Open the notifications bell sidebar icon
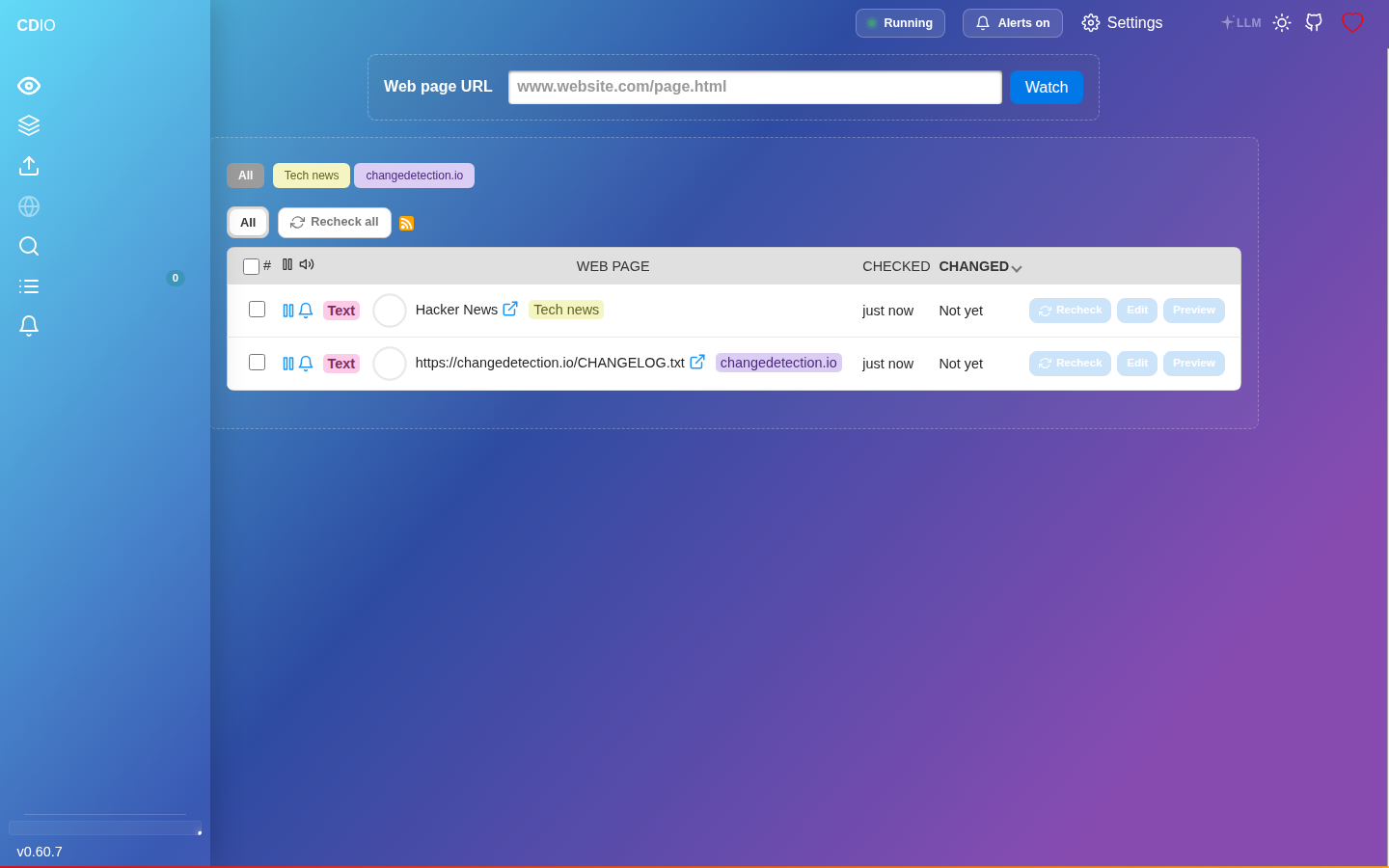The image size is (1389, 868). coord(29,326)
